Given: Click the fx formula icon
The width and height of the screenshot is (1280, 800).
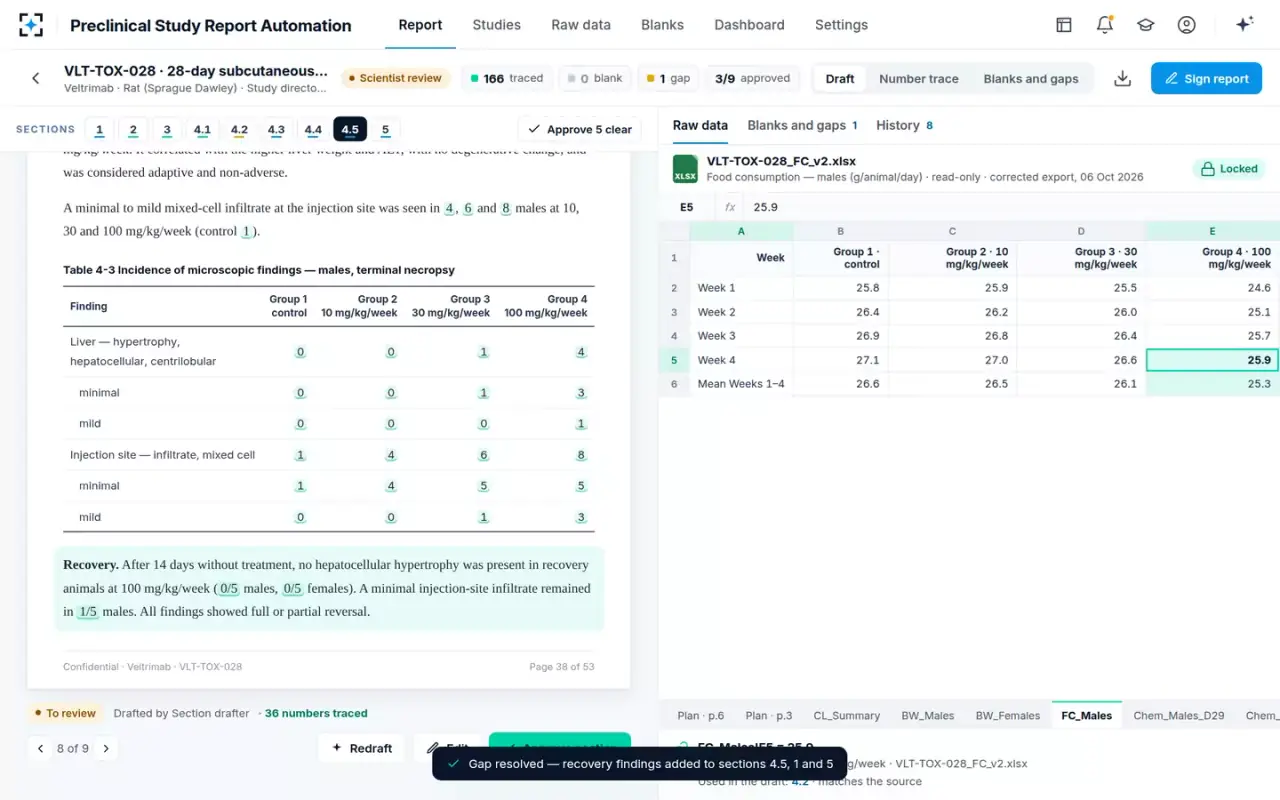Looking at the screenshot, I should click(x=730, y=207).
